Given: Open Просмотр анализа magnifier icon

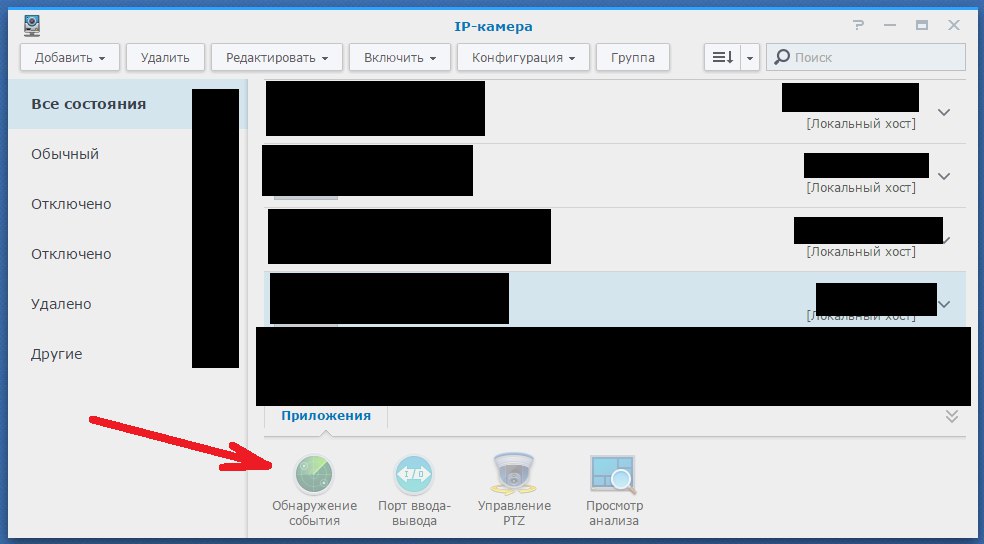Looking at the screenshot, I should click(614, 475).
